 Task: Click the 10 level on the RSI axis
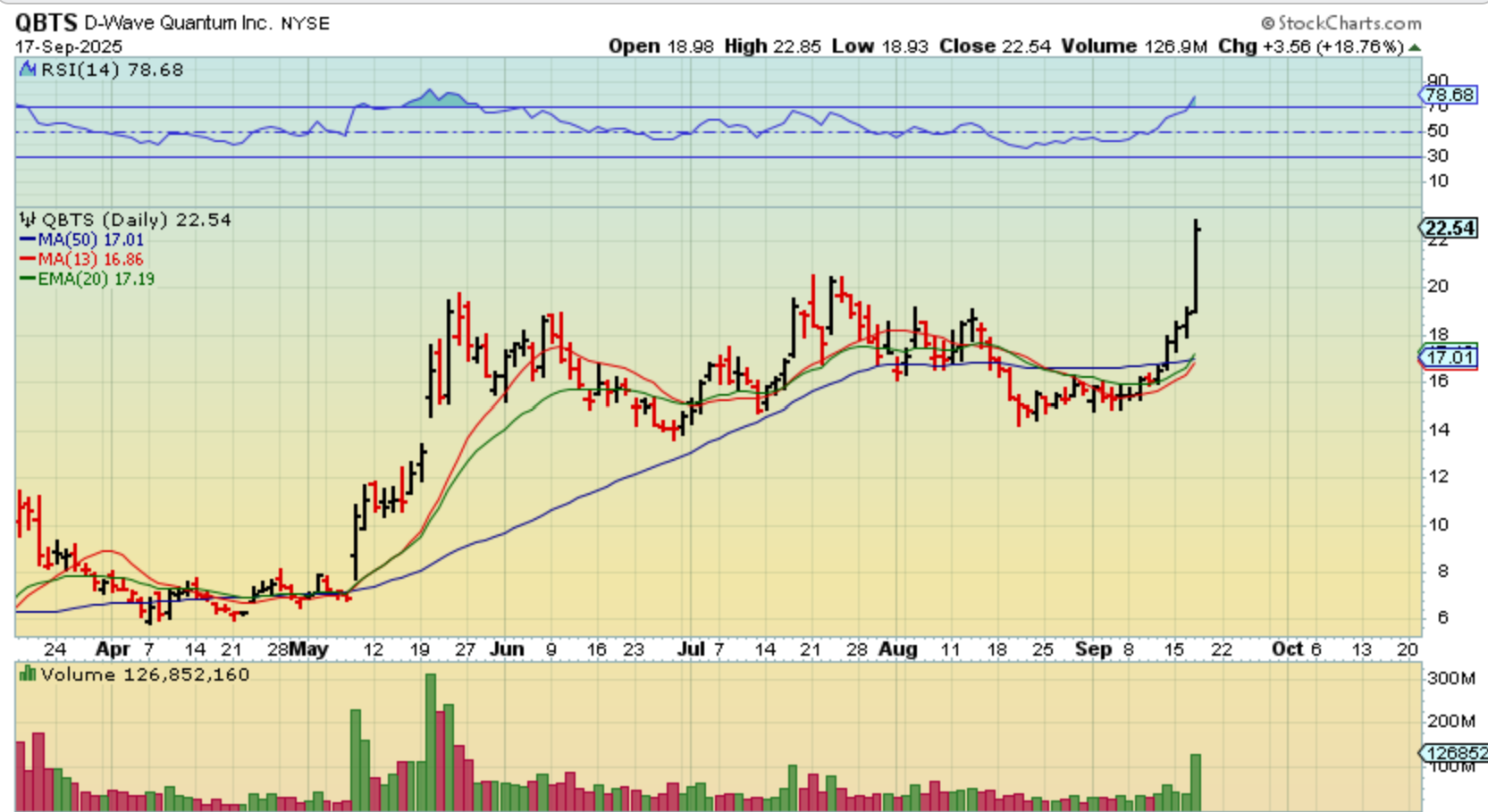click(x=1437, y=181)
